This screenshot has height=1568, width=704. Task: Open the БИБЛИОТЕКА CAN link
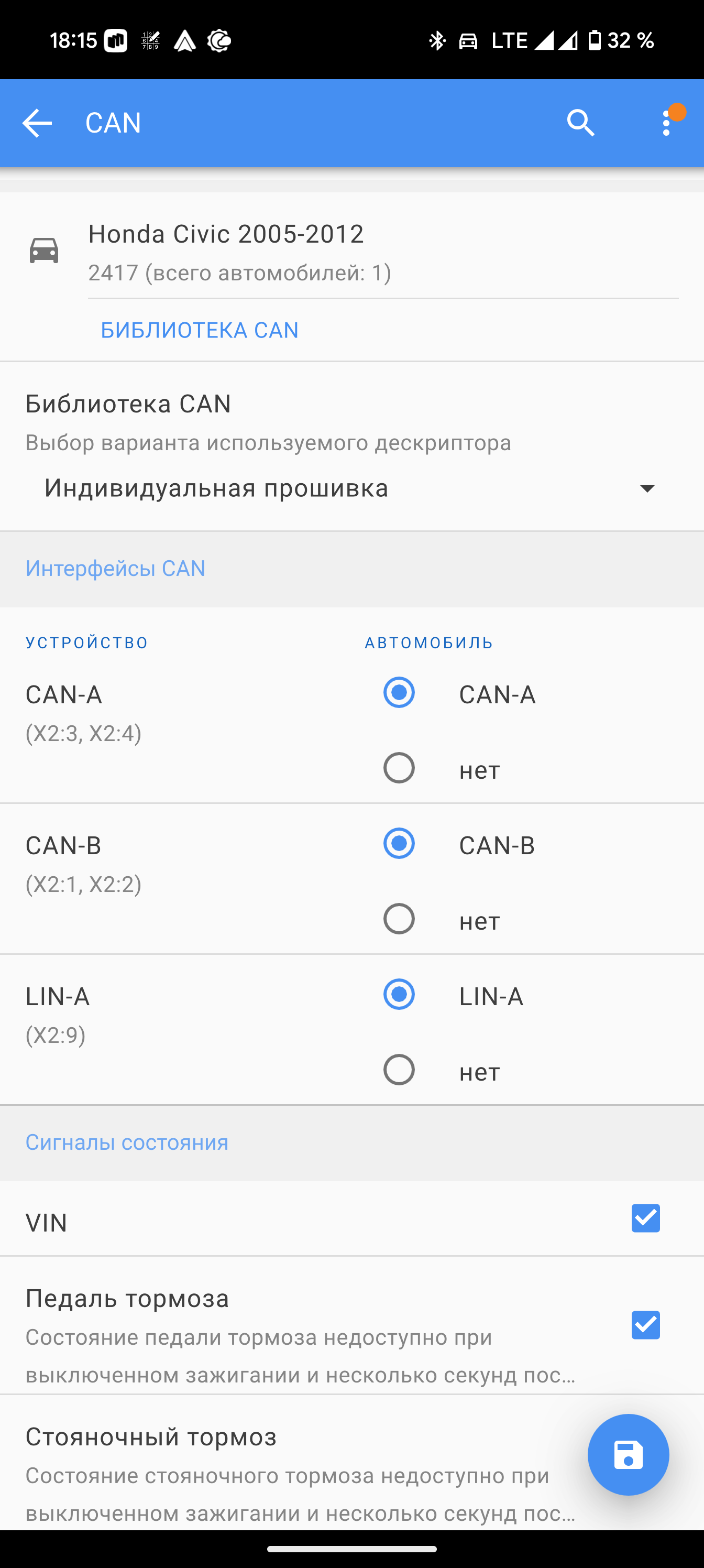(x=200, y=330)
